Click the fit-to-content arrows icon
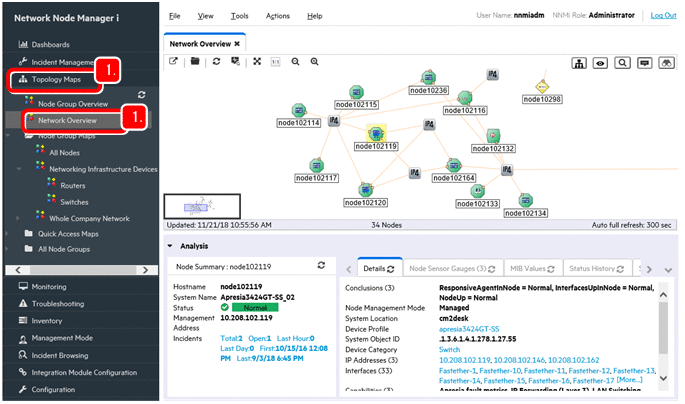 pyautogui.click(x=256, y=62)
